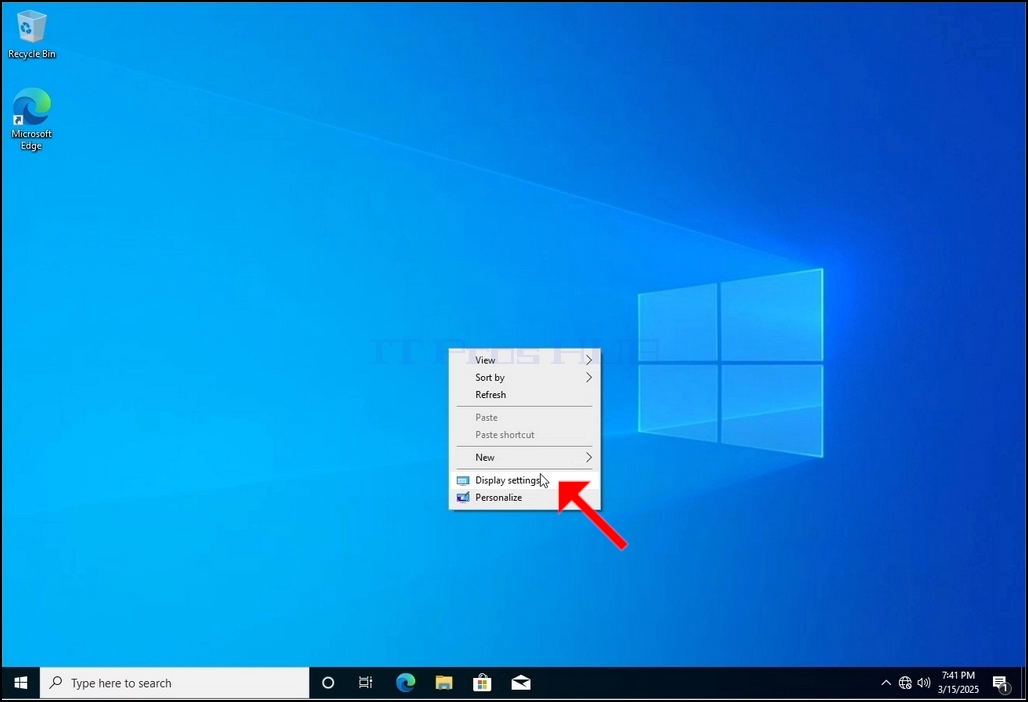The image size is (1028, 702).
Task: Open Task View from the taskbar
Action: [x=366, y=683]
